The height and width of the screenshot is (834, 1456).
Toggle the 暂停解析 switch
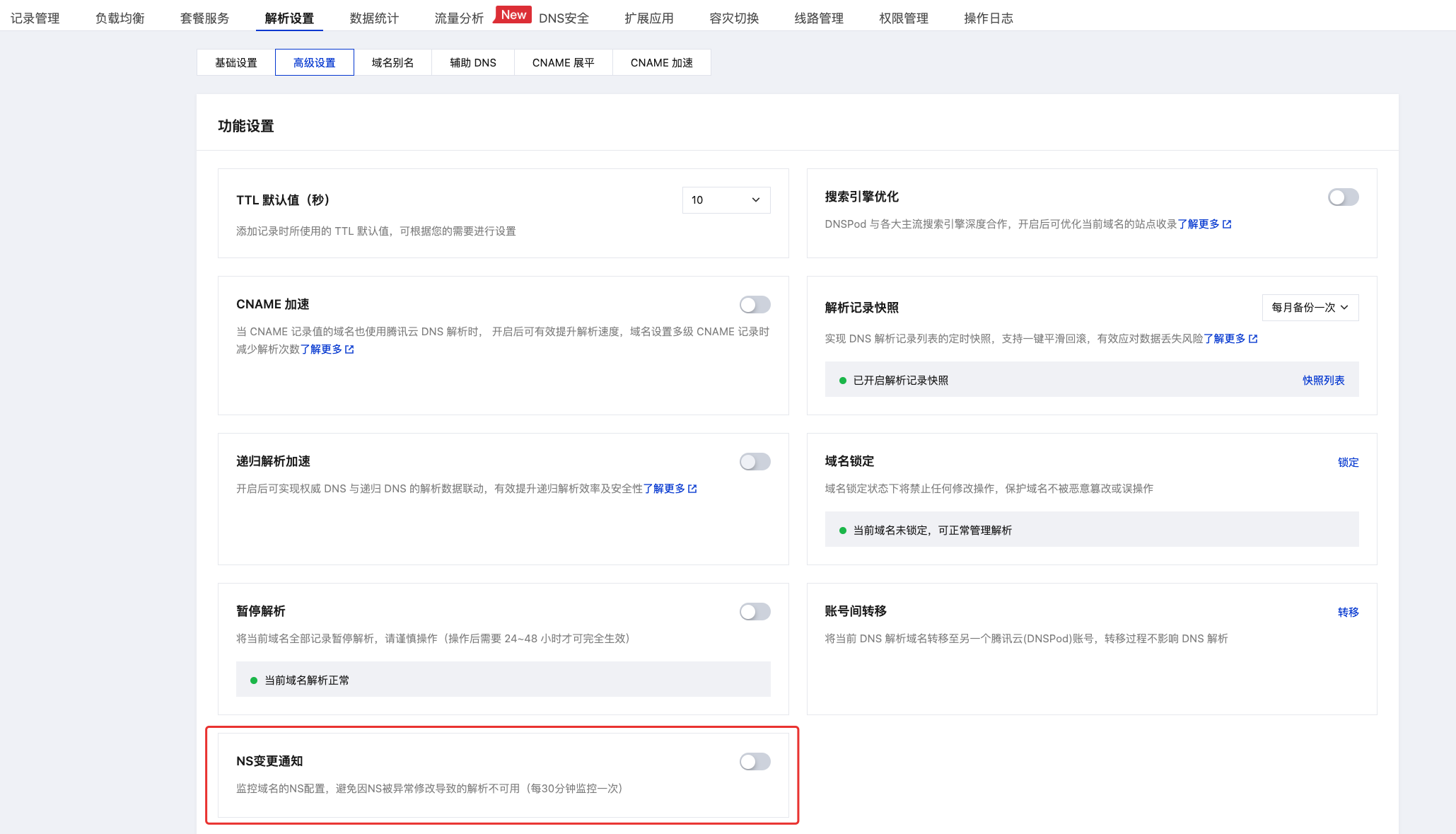755,612
